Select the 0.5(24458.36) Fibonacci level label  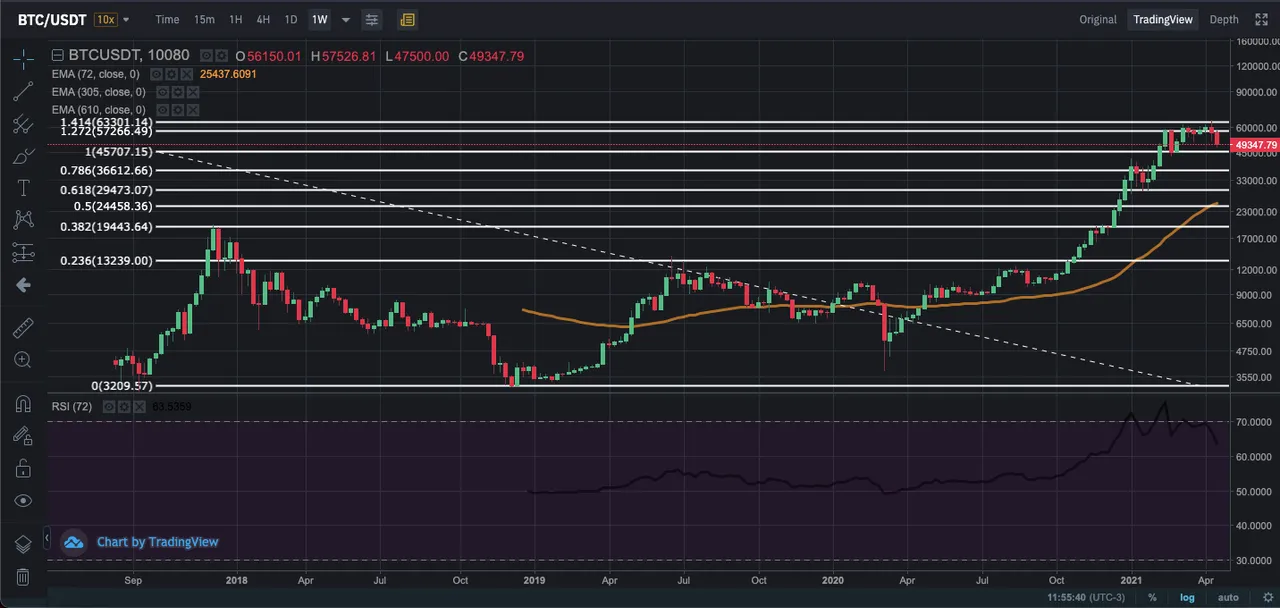coord(113,206)
